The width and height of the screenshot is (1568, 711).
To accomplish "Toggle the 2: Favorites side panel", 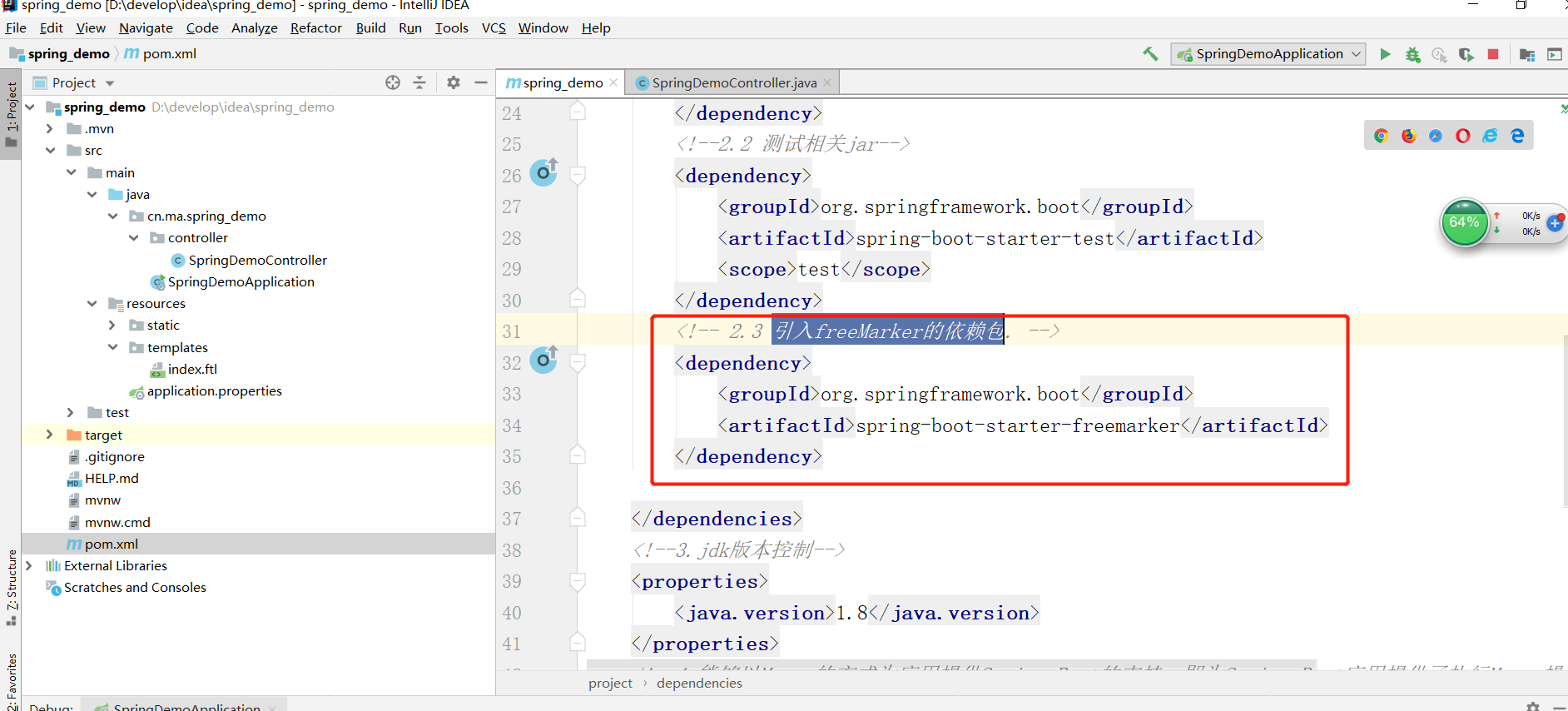I will coord(11,682).
